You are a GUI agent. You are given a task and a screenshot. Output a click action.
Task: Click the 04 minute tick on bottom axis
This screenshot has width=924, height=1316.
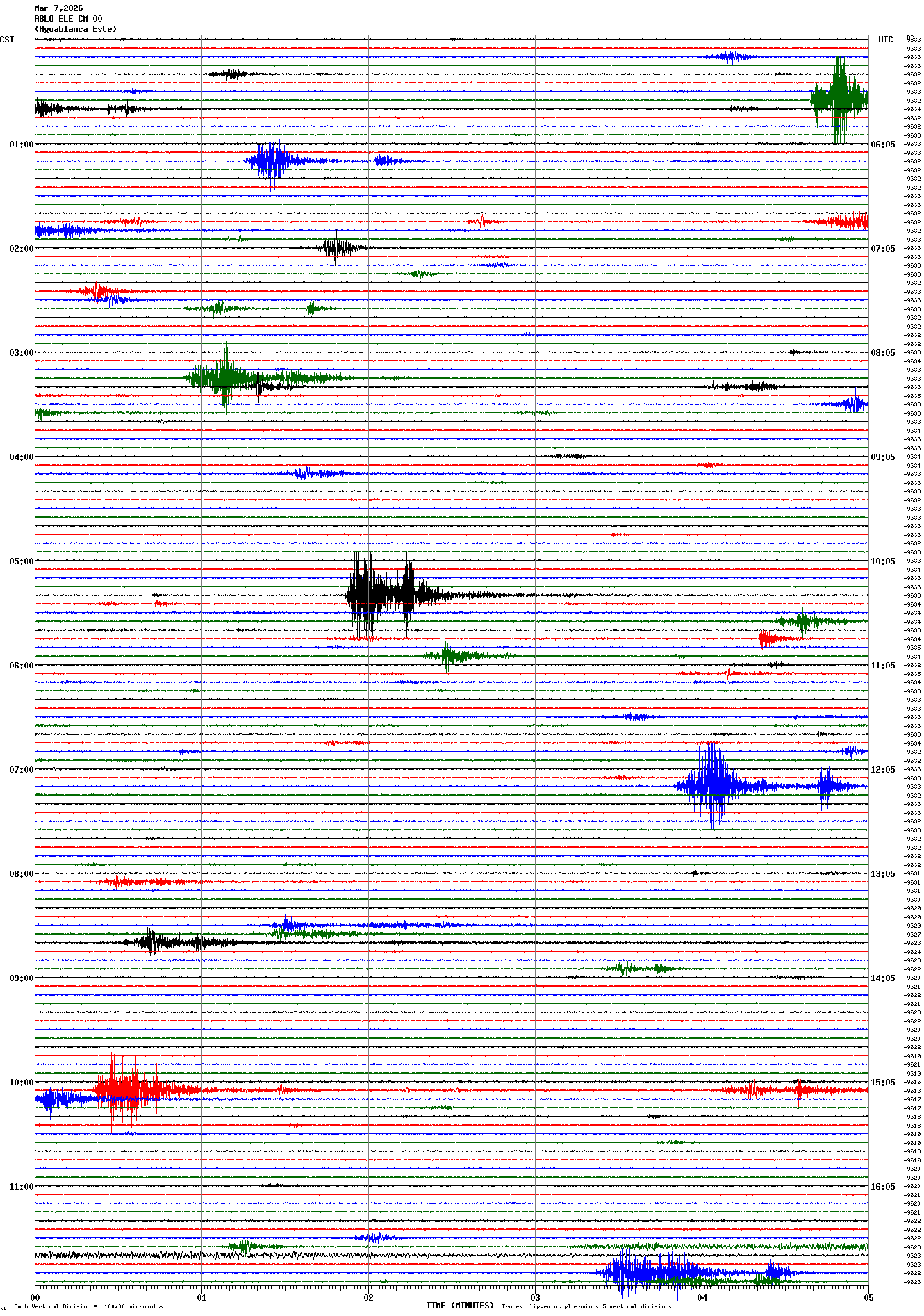pos(702,1297)
